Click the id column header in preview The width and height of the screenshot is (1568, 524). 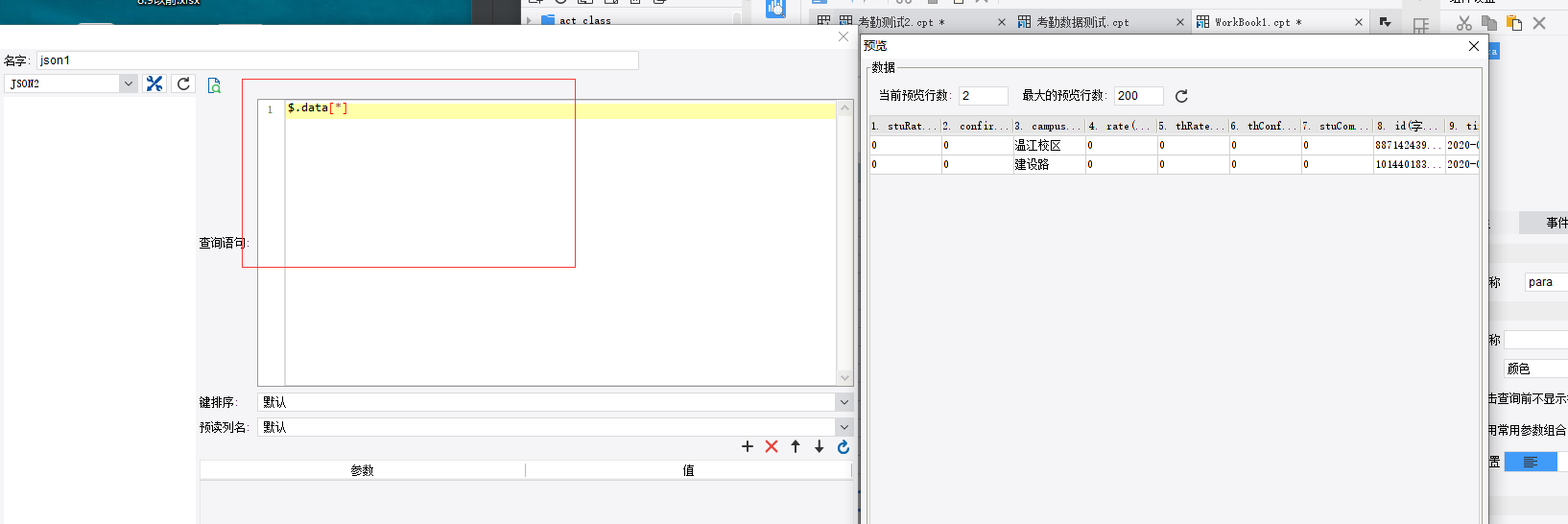point(1409,126)
